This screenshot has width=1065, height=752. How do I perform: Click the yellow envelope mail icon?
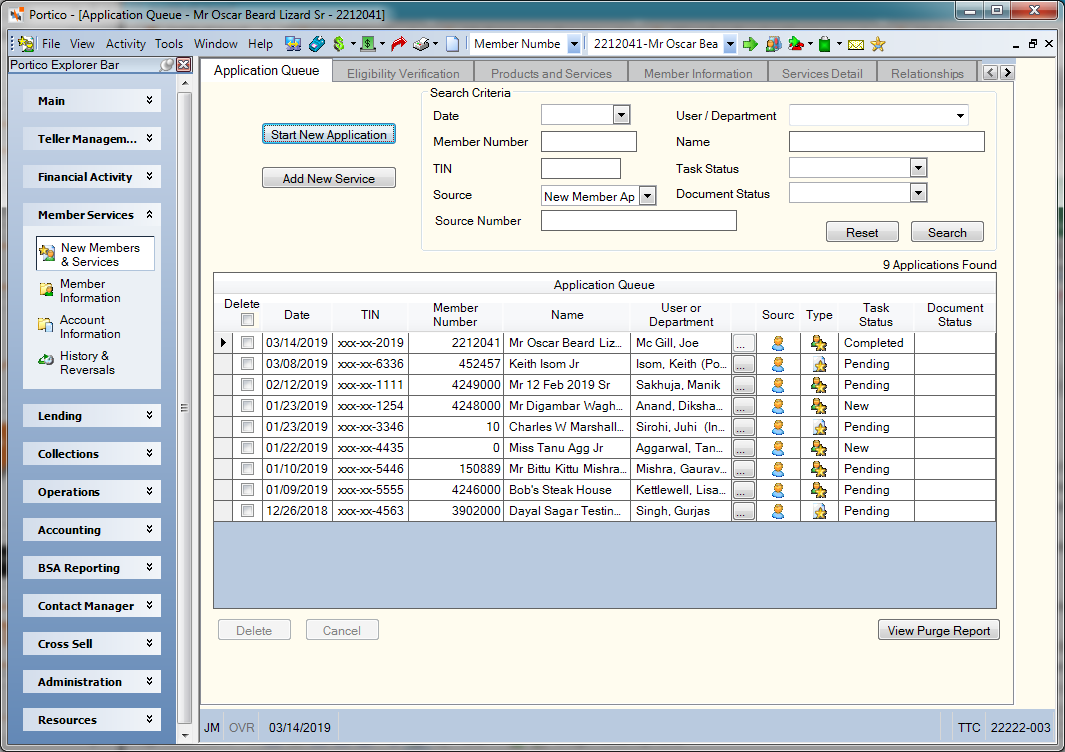pos(856,45)
